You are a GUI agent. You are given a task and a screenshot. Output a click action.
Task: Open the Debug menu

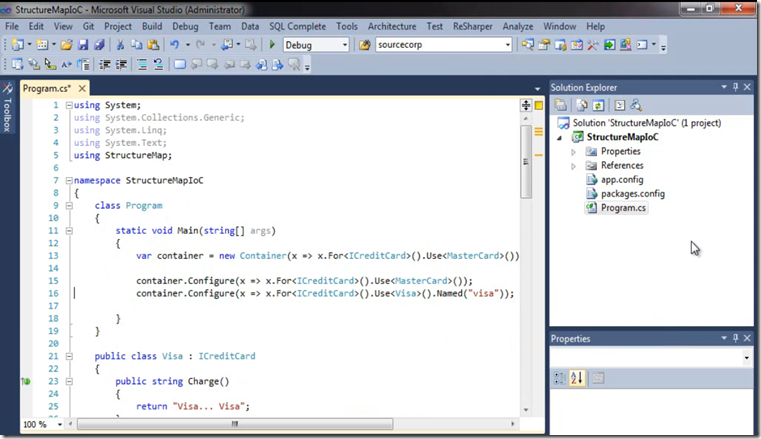point(185,26)
